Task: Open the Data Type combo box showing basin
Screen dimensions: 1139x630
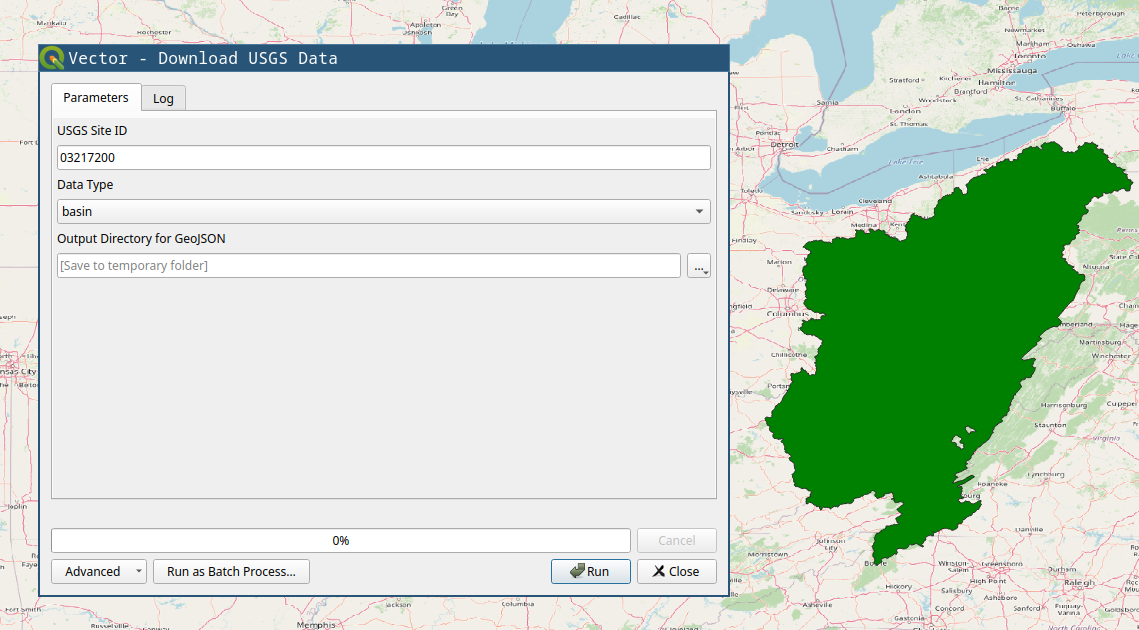Action: click(x=380, y=211)
